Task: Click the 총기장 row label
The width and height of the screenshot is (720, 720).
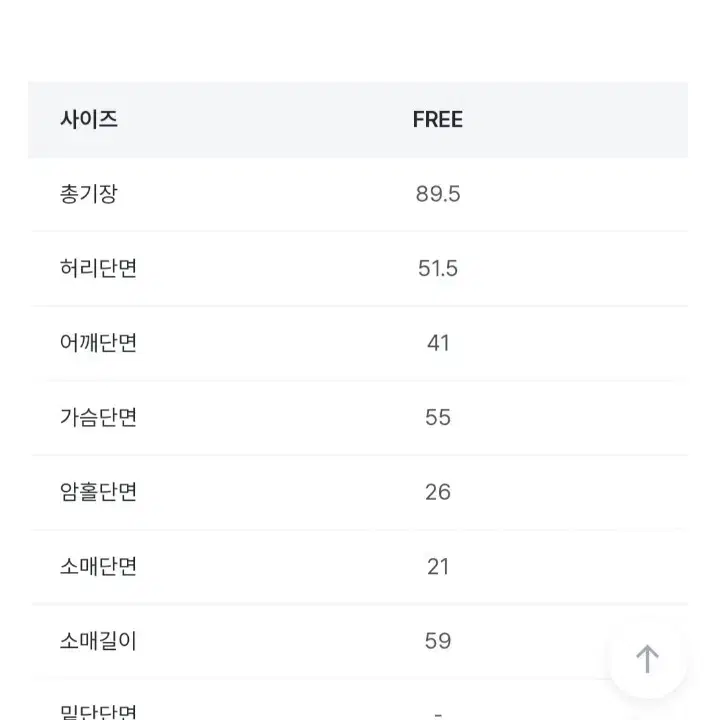Action: point(89,194)
